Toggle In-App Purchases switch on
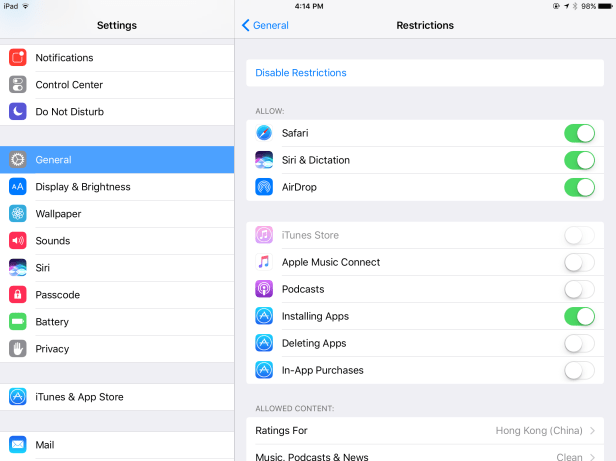Screen dimensions: 616x461 [579, 370]
